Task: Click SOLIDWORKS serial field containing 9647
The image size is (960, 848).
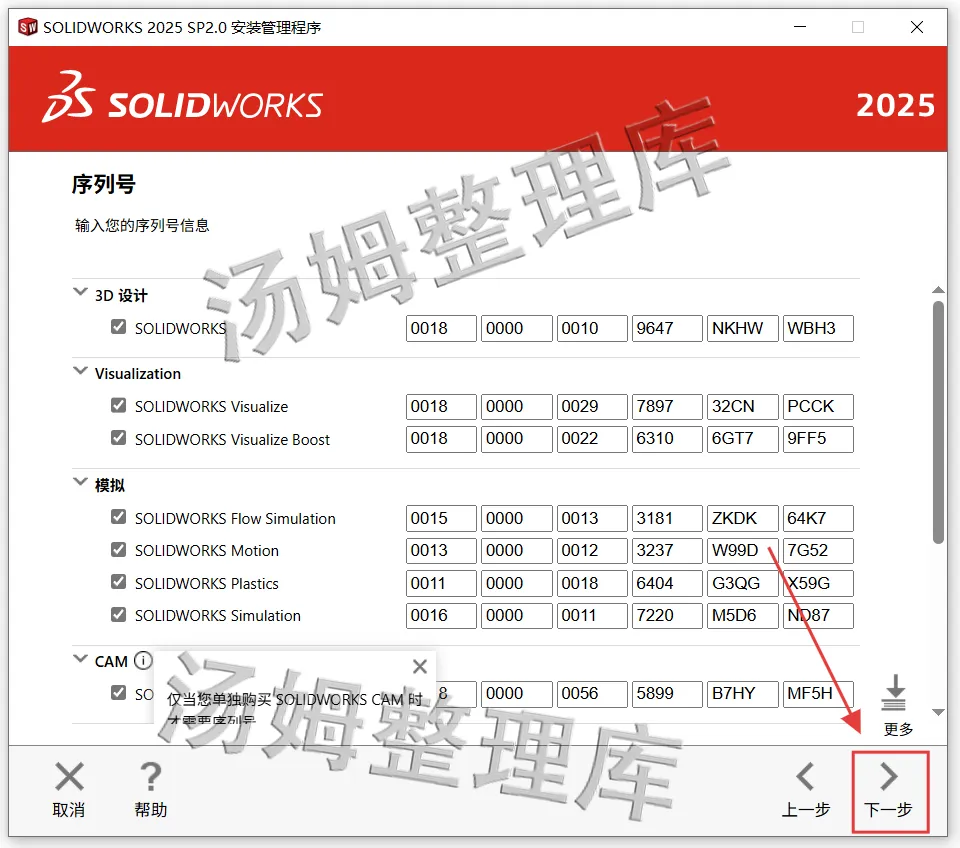Action: [667, 328]
